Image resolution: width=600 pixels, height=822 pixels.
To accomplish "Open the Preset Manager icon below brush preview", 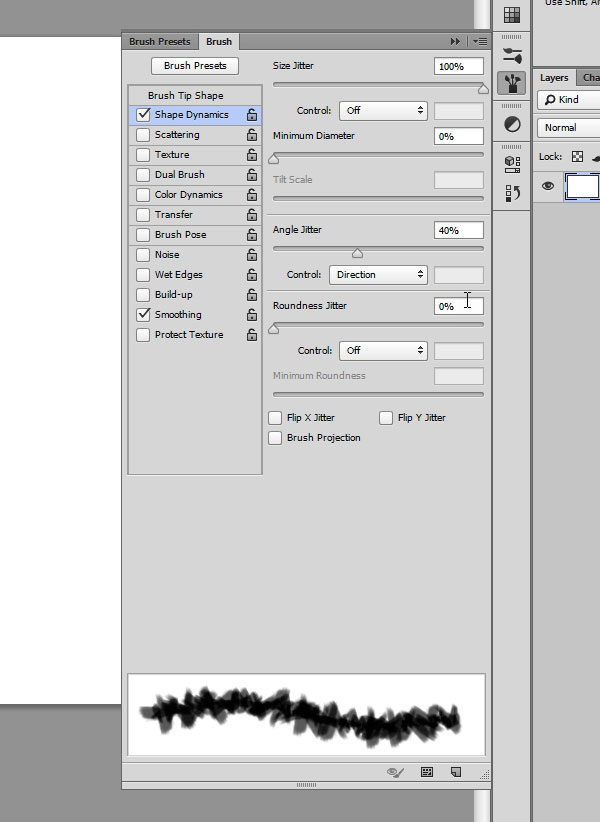I will [427, 772].
